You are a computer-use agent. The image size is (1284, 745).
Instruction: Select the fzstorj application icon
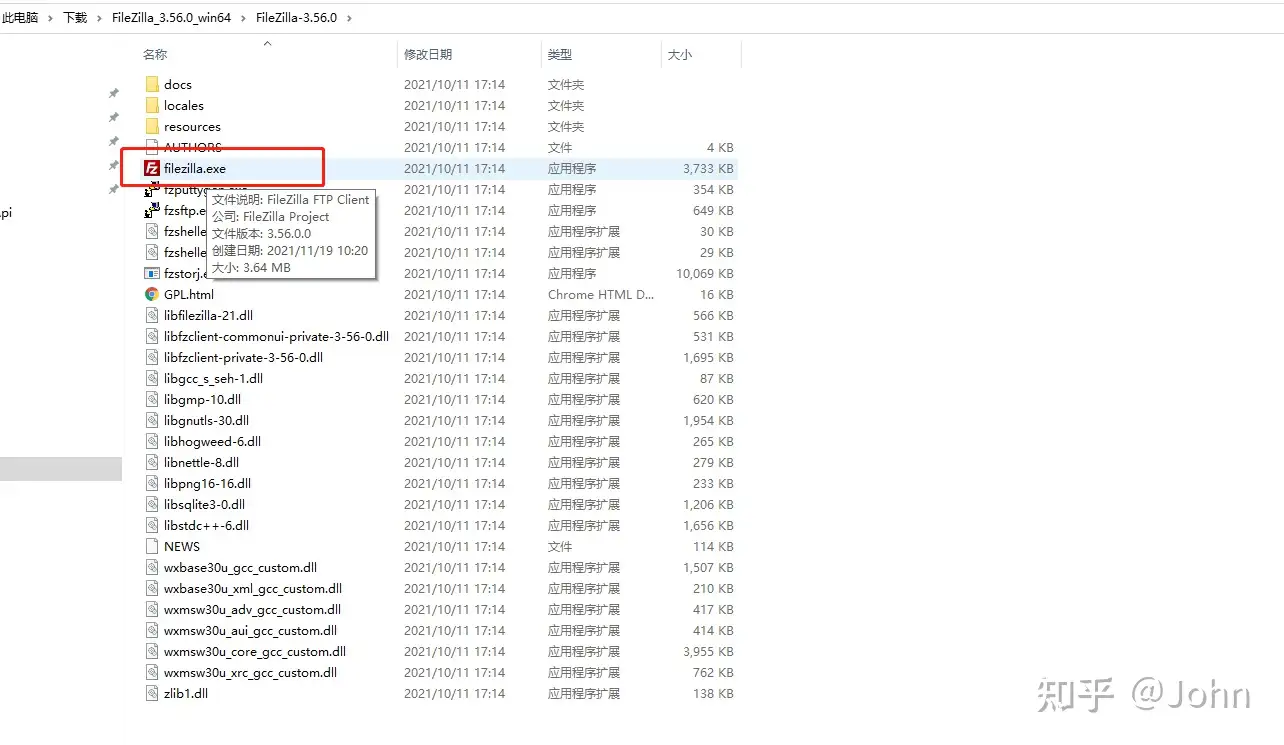pyautogui.click(x=152, y=273)
